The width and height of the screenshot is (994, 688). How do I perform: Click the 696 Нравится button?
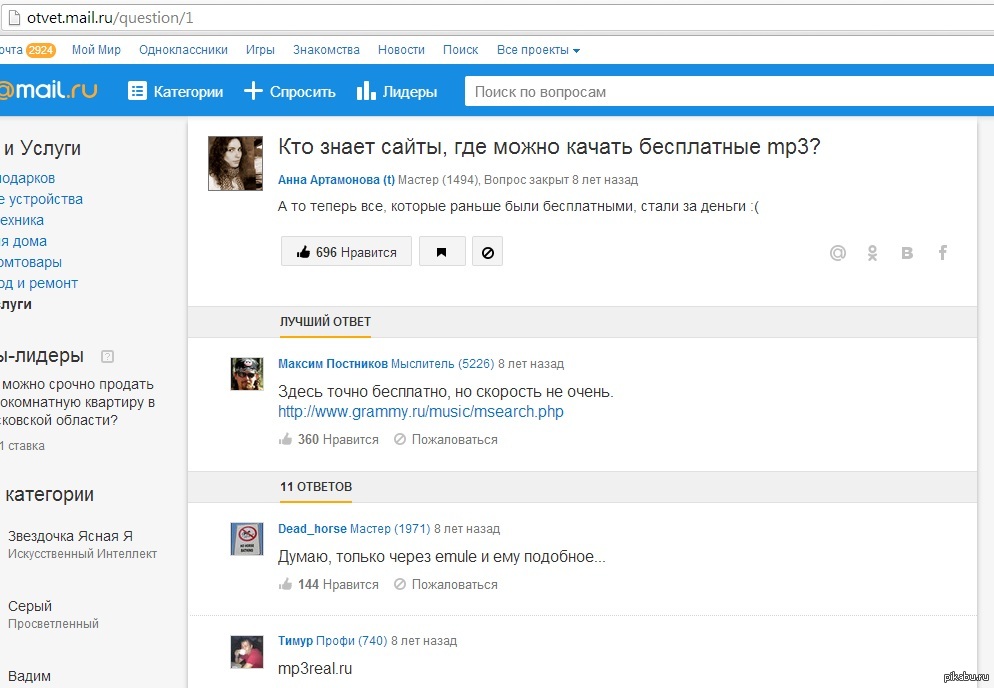(x=346, y=252)
